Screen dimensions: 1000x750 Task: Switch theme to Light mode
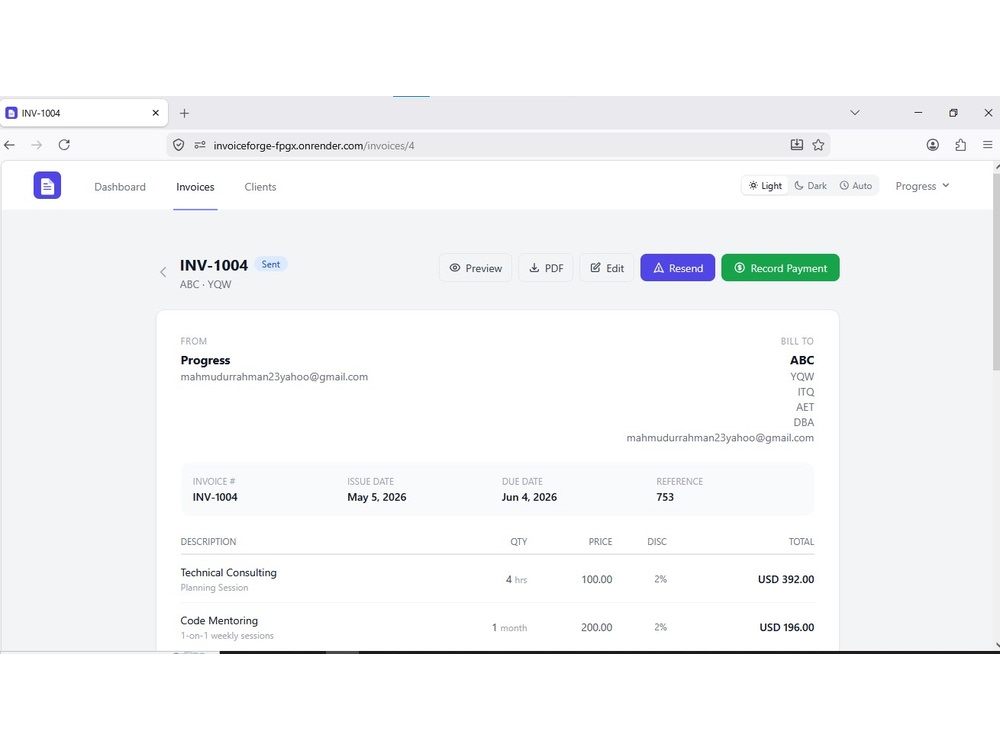[x=765, y=186]
